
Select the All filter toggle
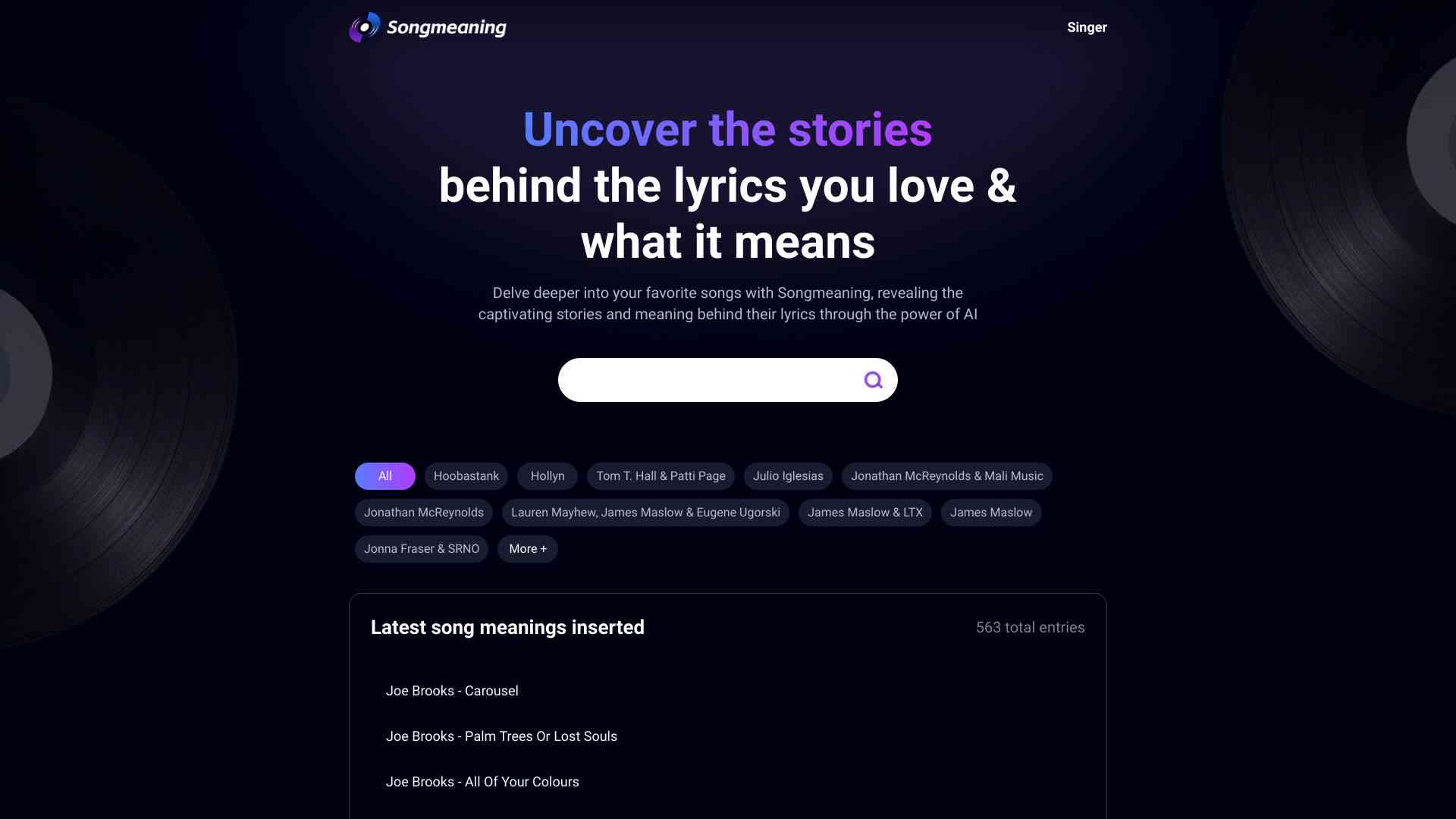click(384, 476)
